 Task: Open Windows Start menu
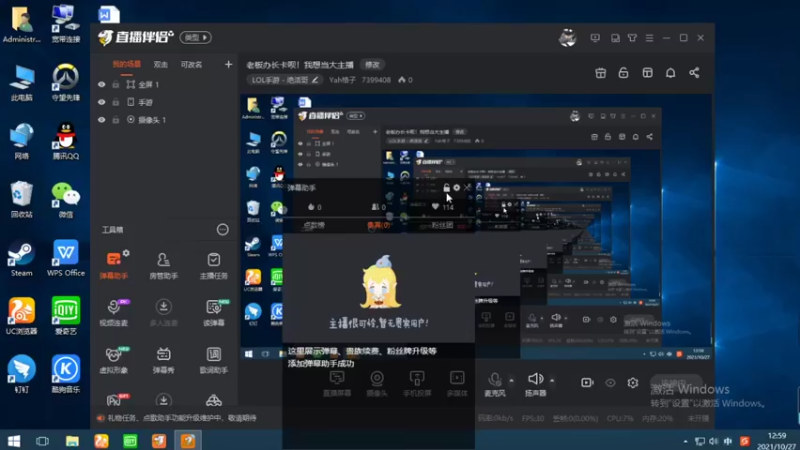[14, 441]
